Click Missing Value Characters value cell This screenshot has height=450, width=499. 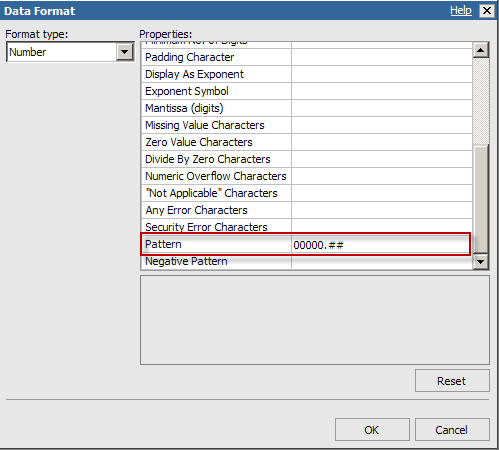(x=382, y=125)
